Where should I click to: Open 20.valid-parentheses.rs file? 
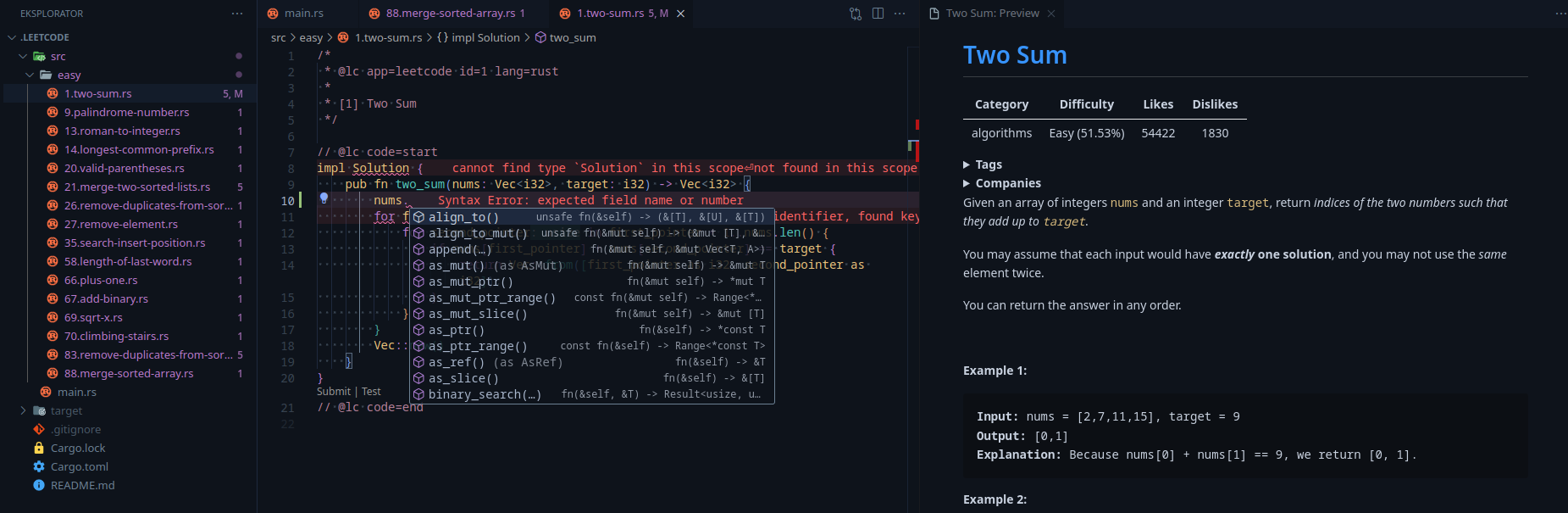(125, 168)
